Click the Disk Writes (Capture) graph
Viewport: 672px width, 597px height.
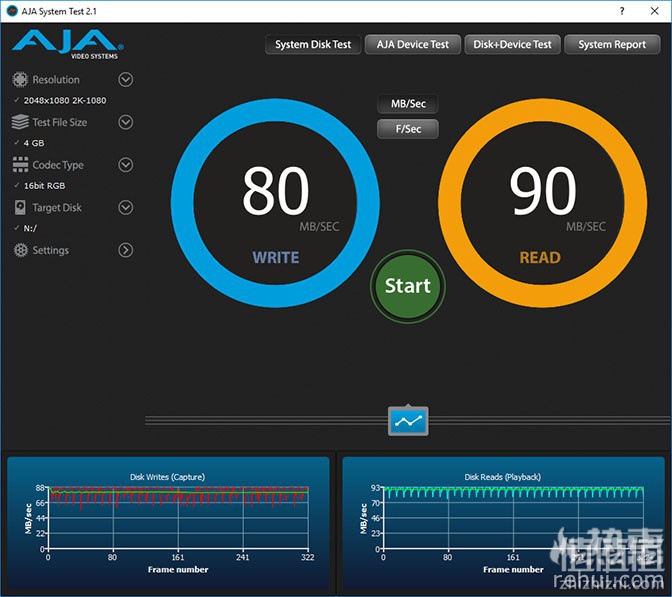(x=168, y=524)
